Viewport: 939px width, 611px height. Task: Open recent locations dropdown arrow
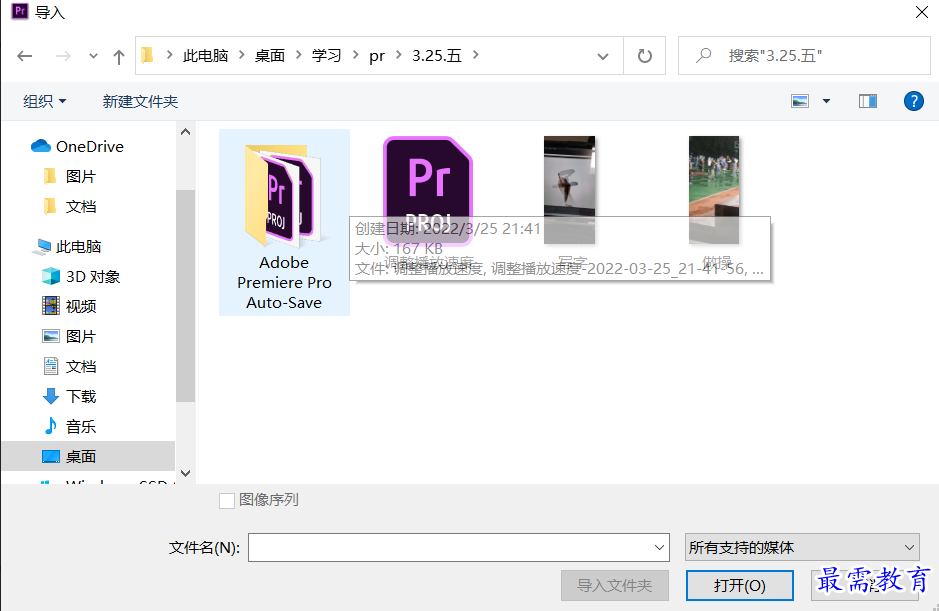click(x=93, y=56)
